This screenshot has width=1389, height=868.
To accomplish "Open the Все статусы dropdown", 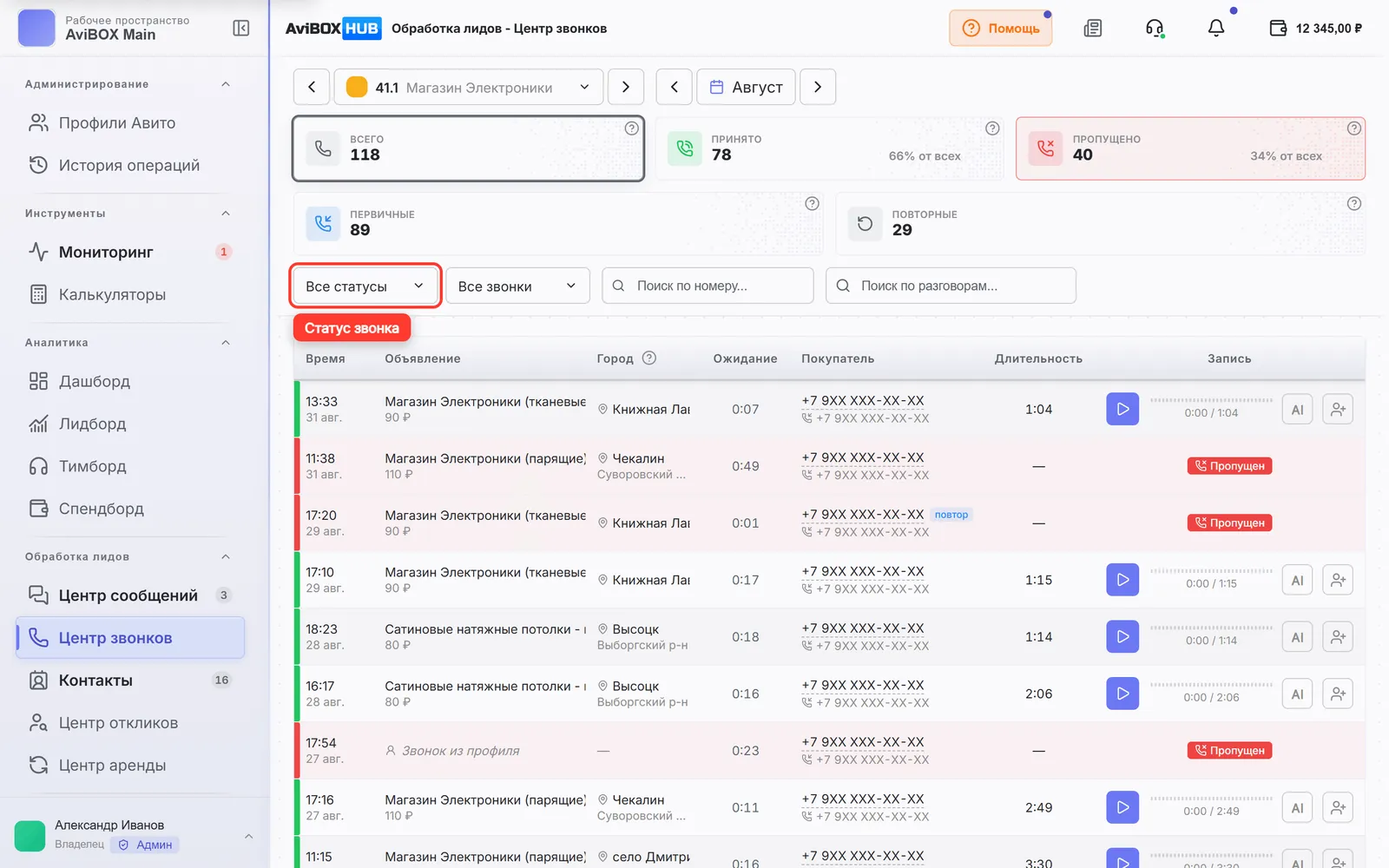I will point(365,286).
